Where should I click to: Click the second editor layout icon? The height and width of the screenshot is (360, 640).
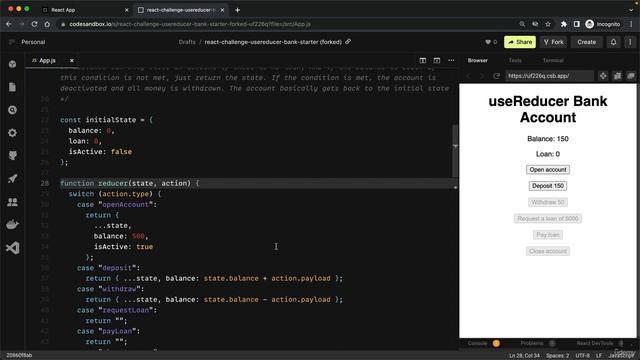[x=437, y=60]
